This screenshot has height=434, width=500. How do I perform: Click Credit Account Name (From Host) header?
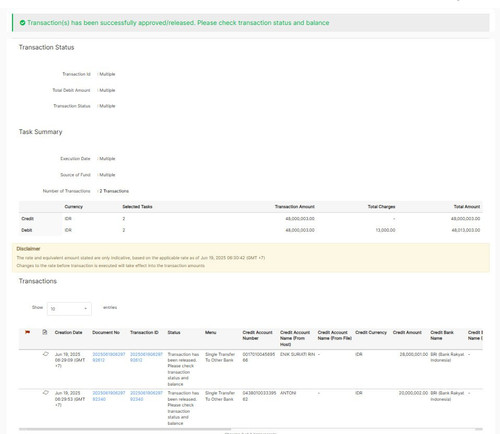coord(295,338)
